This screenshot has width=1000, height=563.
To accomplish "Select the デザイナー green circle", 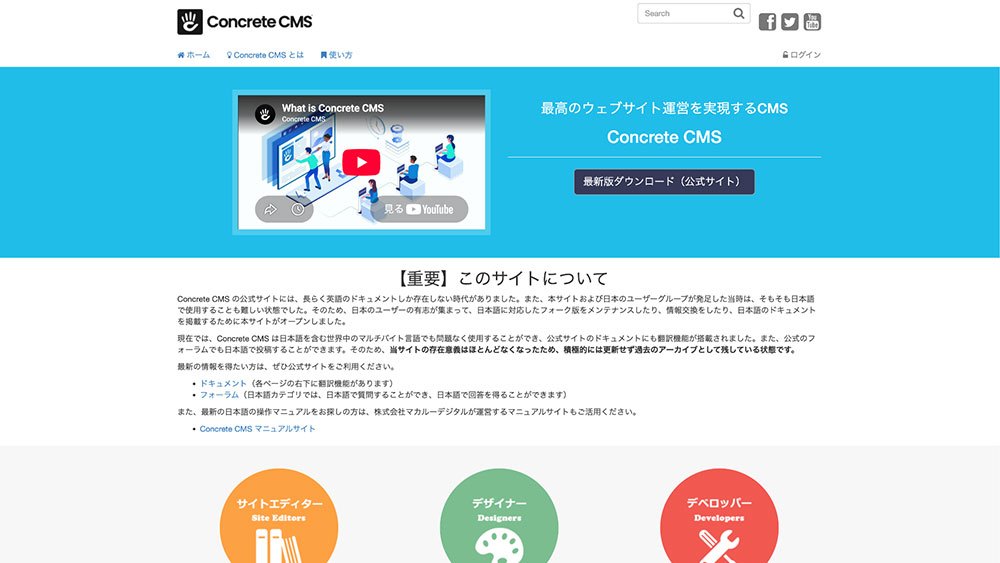I will pos(499,516).
